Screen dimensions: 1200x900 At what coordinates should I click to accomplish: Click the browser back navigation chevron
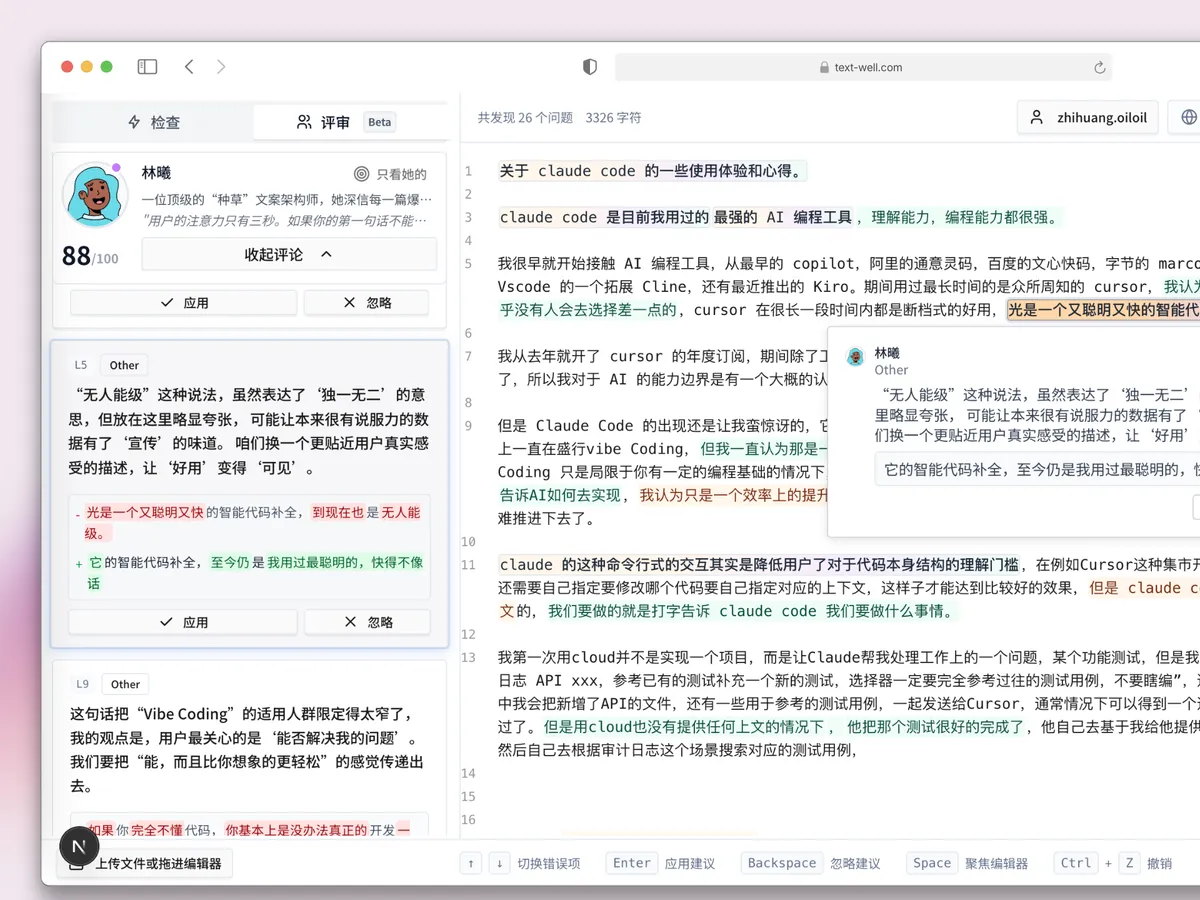point(189,66)
